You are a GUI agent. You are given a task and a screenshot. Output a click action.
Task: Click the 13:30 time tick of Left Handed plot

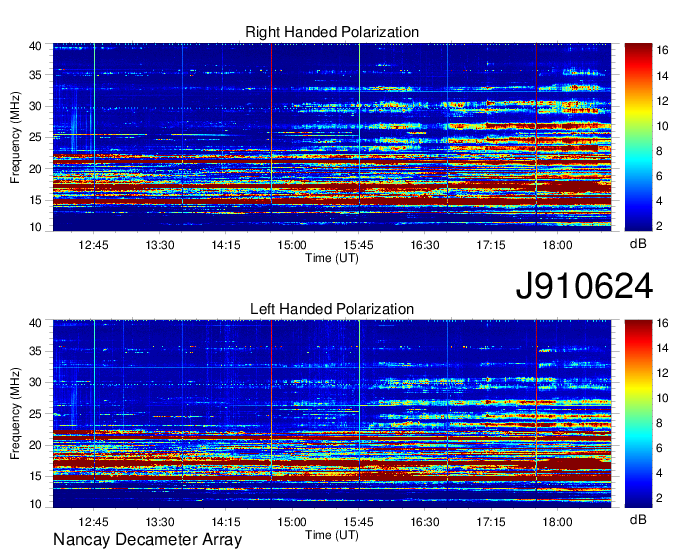160,522
